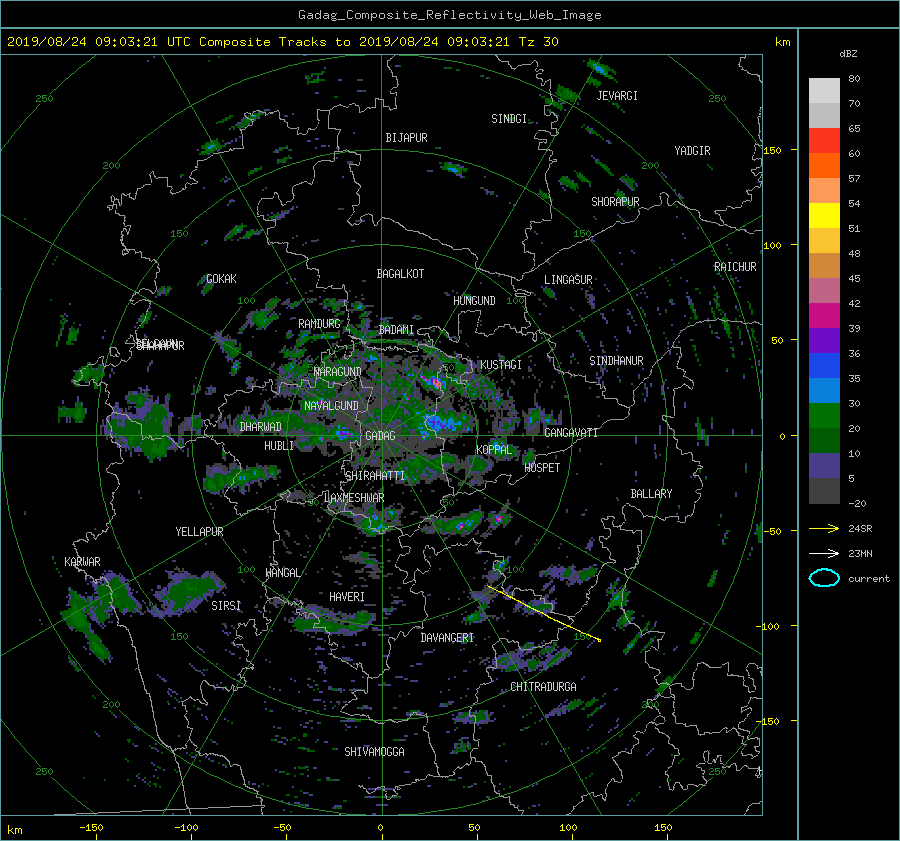Image resolution: width=900 pixels, height=841 pixels.
Task: Select the DHARWAD city label
Action: 261,427
